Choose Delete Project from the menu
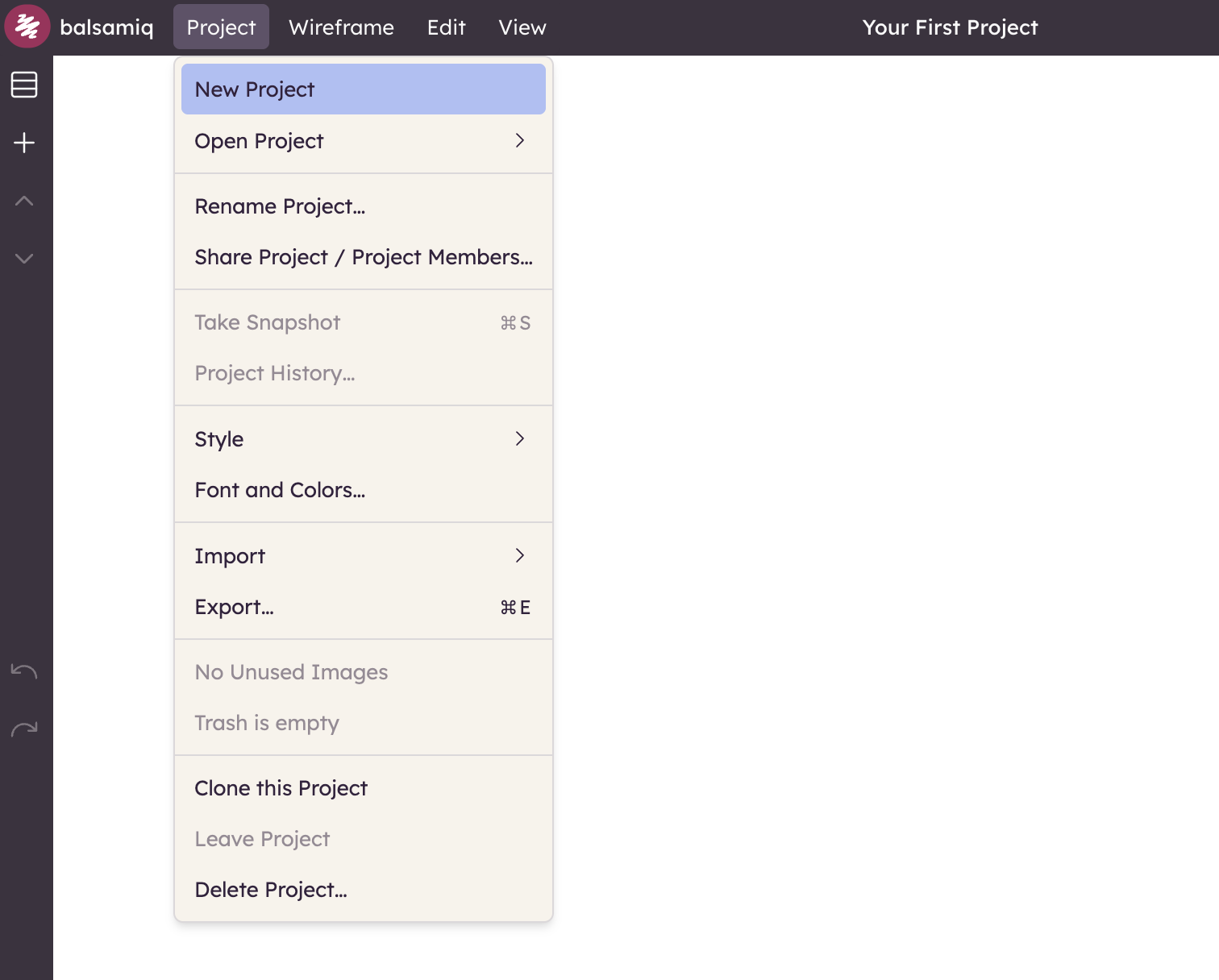 (271, 889)
